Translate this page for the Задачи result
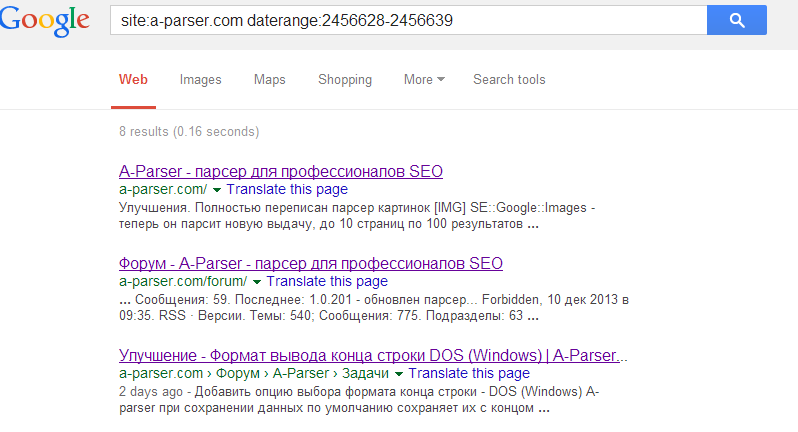 point(469,373)
